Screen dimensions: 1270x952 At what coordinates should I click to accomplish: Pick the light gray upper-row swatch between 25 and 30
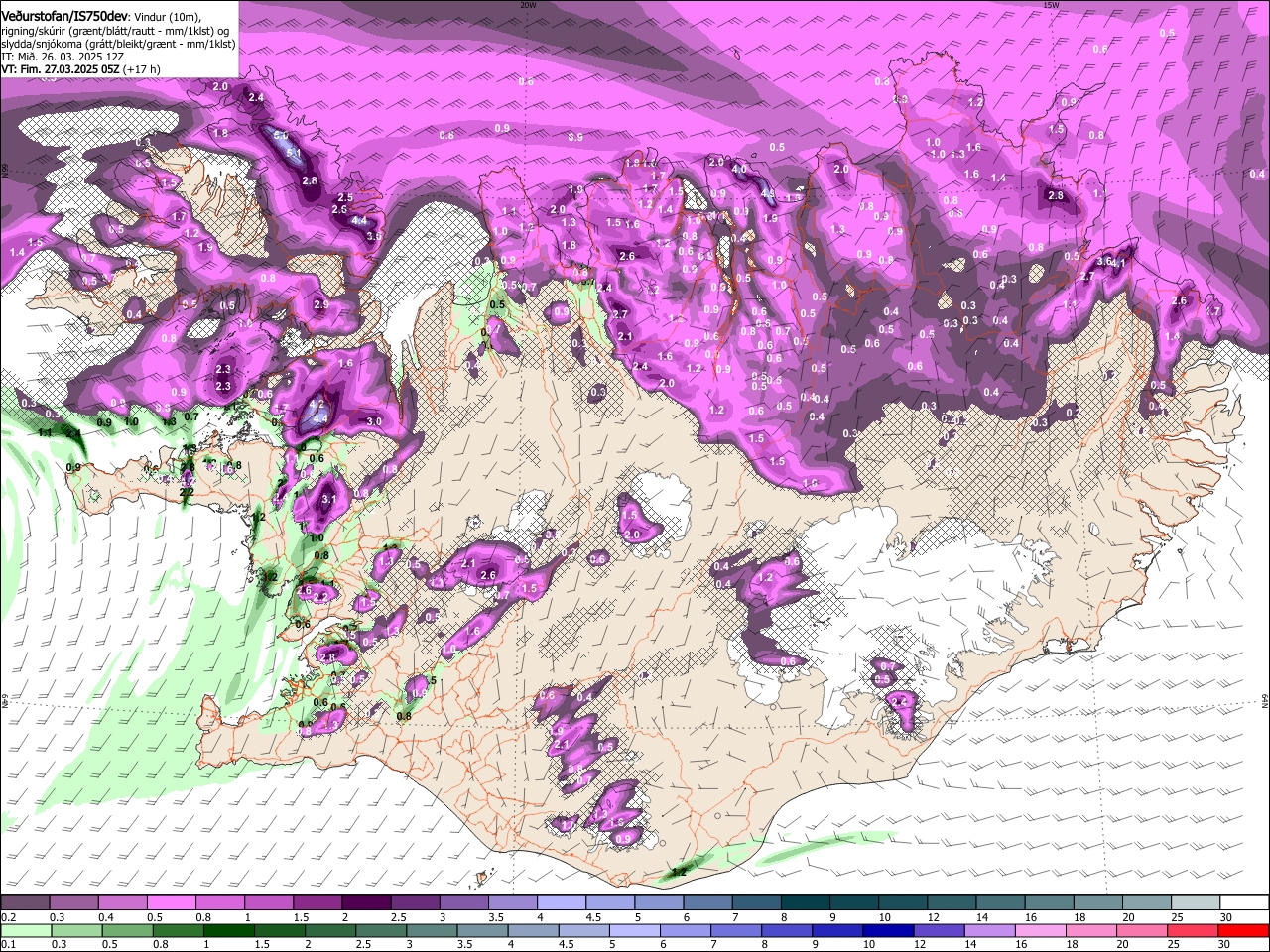(x=1195, y=903)
